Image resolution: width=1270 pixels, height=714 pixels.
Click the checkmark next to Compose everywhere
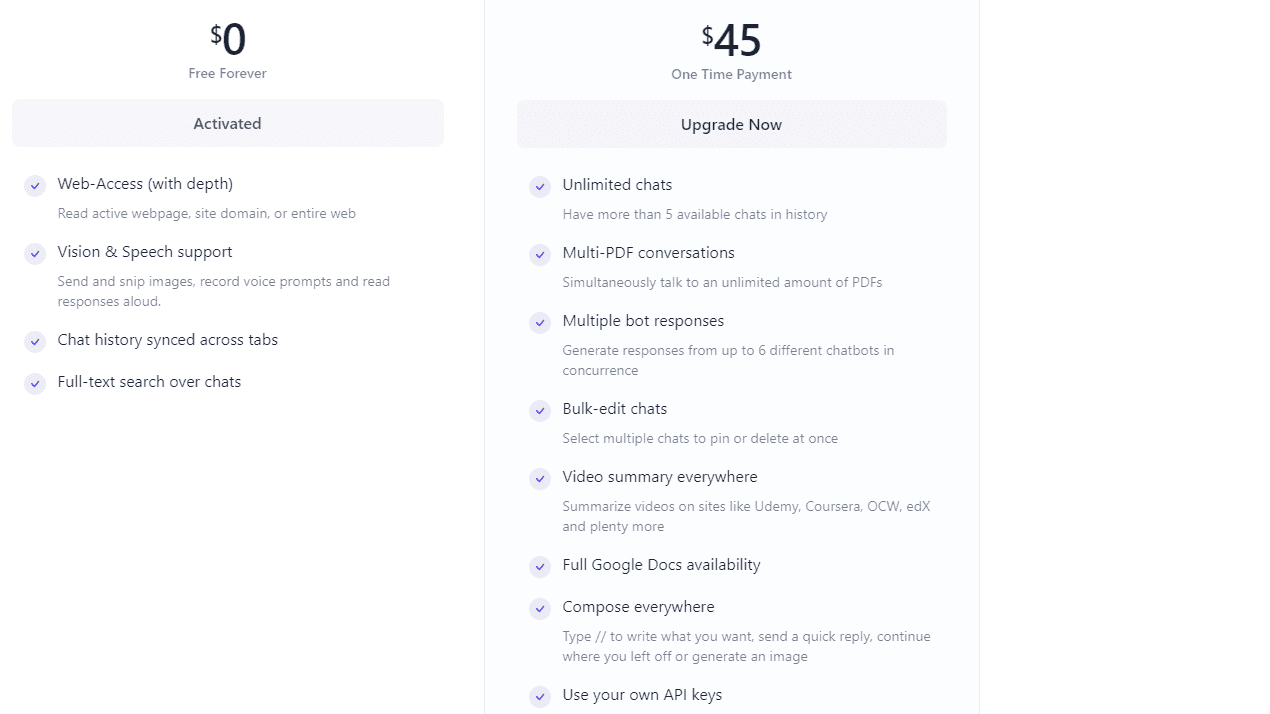pyautogui.click(x=540, y=608)
